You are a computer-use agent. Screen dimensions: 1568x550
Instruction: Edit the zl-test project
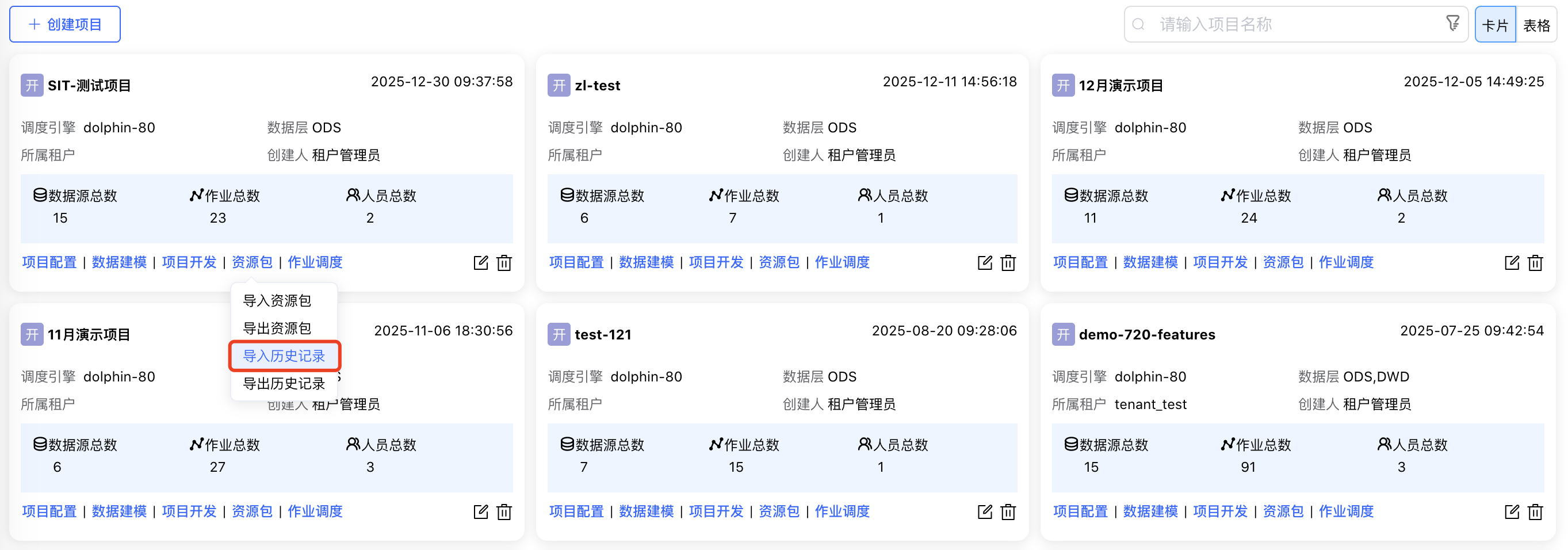pyautogui.click(x=984, y=262)
